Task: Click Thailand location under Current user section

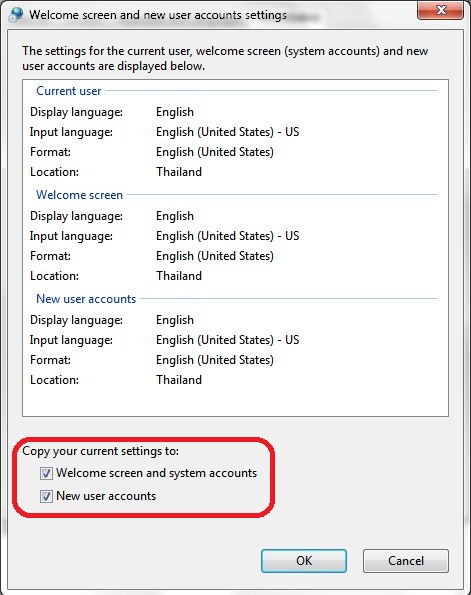Action: click(x=179, y=172)
